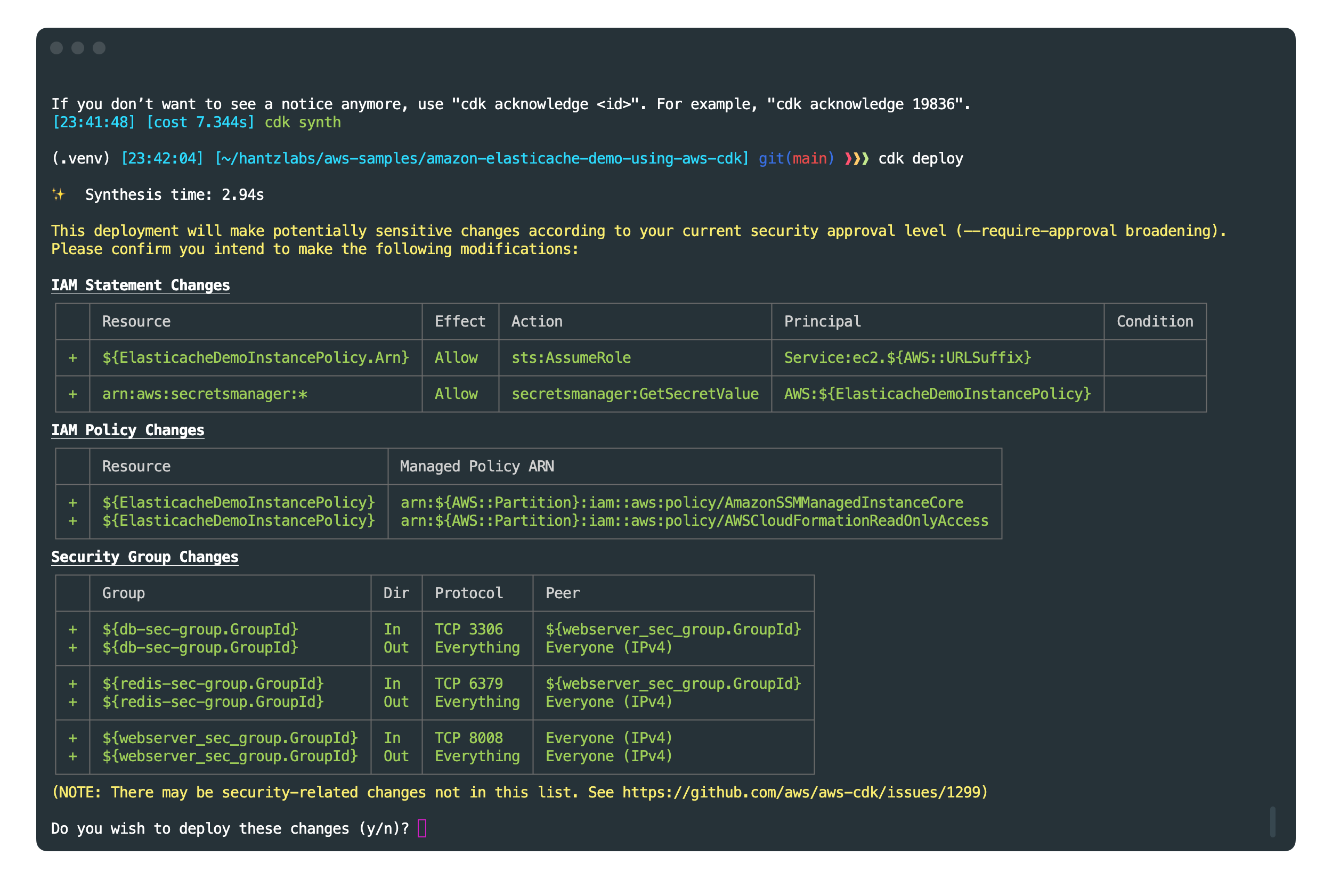
Task: Click the Security Group Changes heading
Action: [x=144, y=557]
